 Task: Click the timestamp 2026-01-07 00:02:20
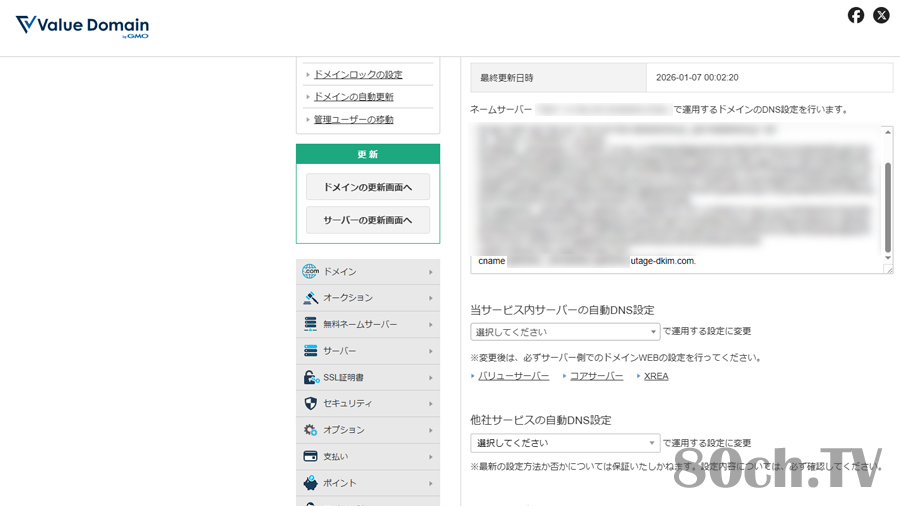coord(697,77)
